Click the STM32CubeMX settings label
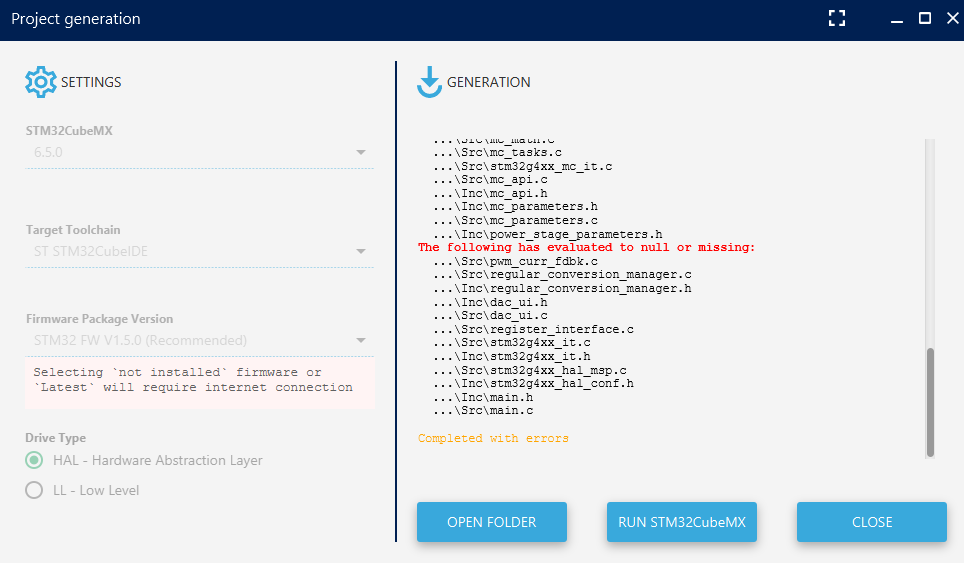Screen dimensions: 964x563 (69, 131)
